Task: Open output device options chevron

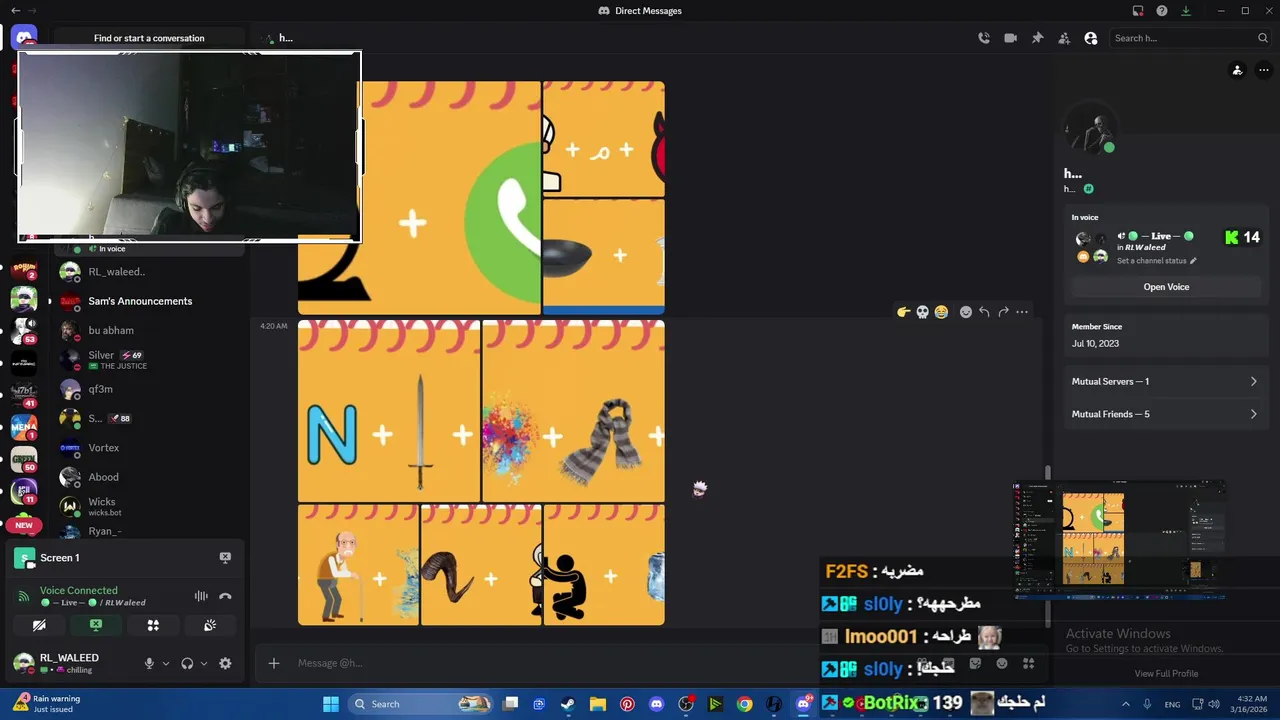Action: click(x=204, y=663)
